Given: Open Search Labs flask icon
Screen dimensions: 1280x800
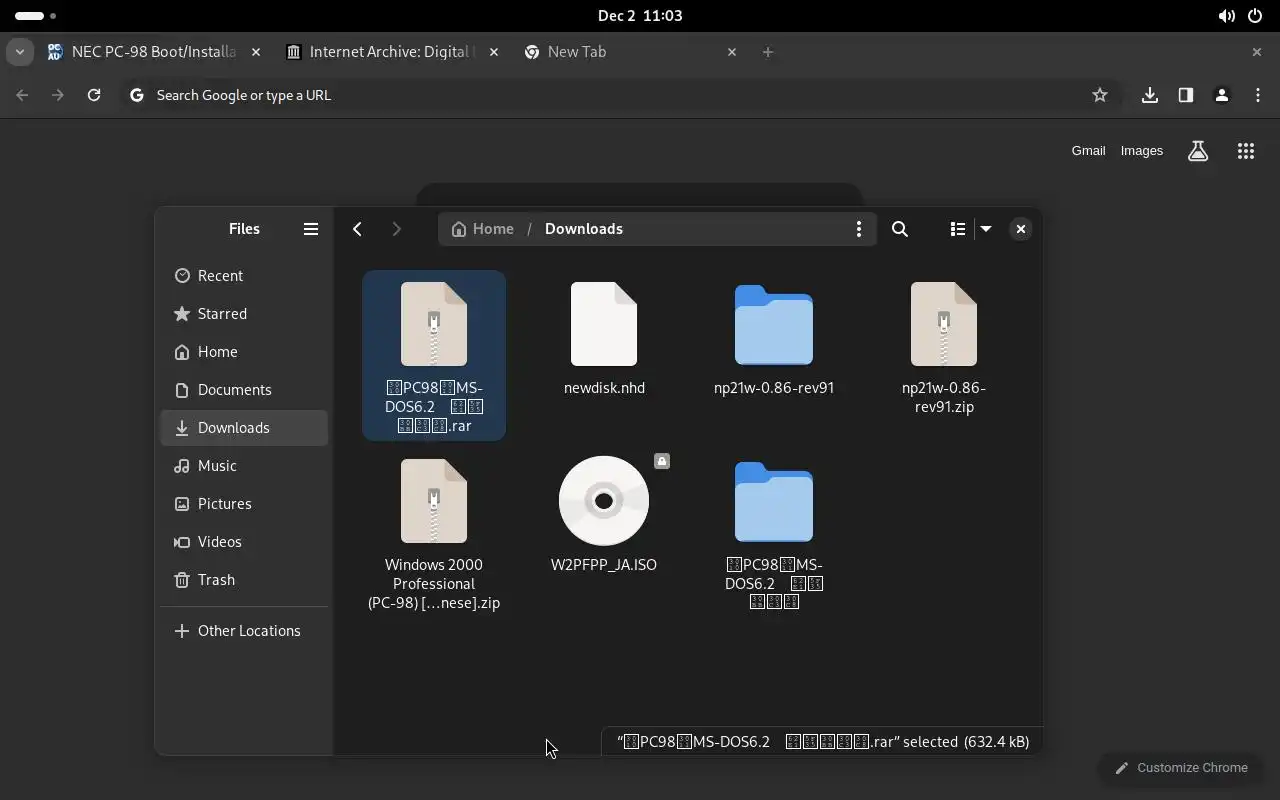Looking at the screenshot, I should click(x=1198, y=151).
